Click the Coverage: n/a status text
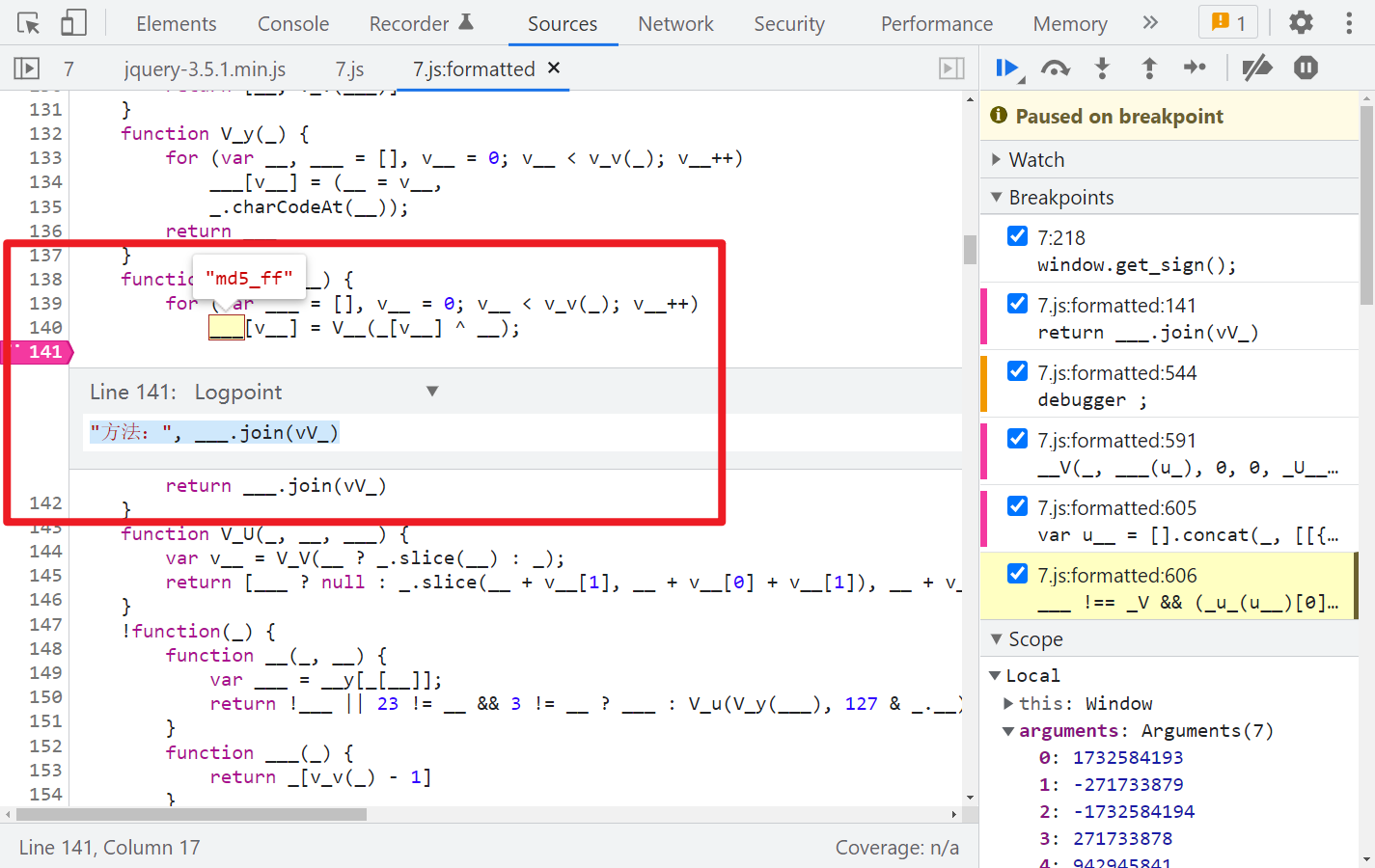This screenshot has width=1375, height=868. [x=896, y=847]
